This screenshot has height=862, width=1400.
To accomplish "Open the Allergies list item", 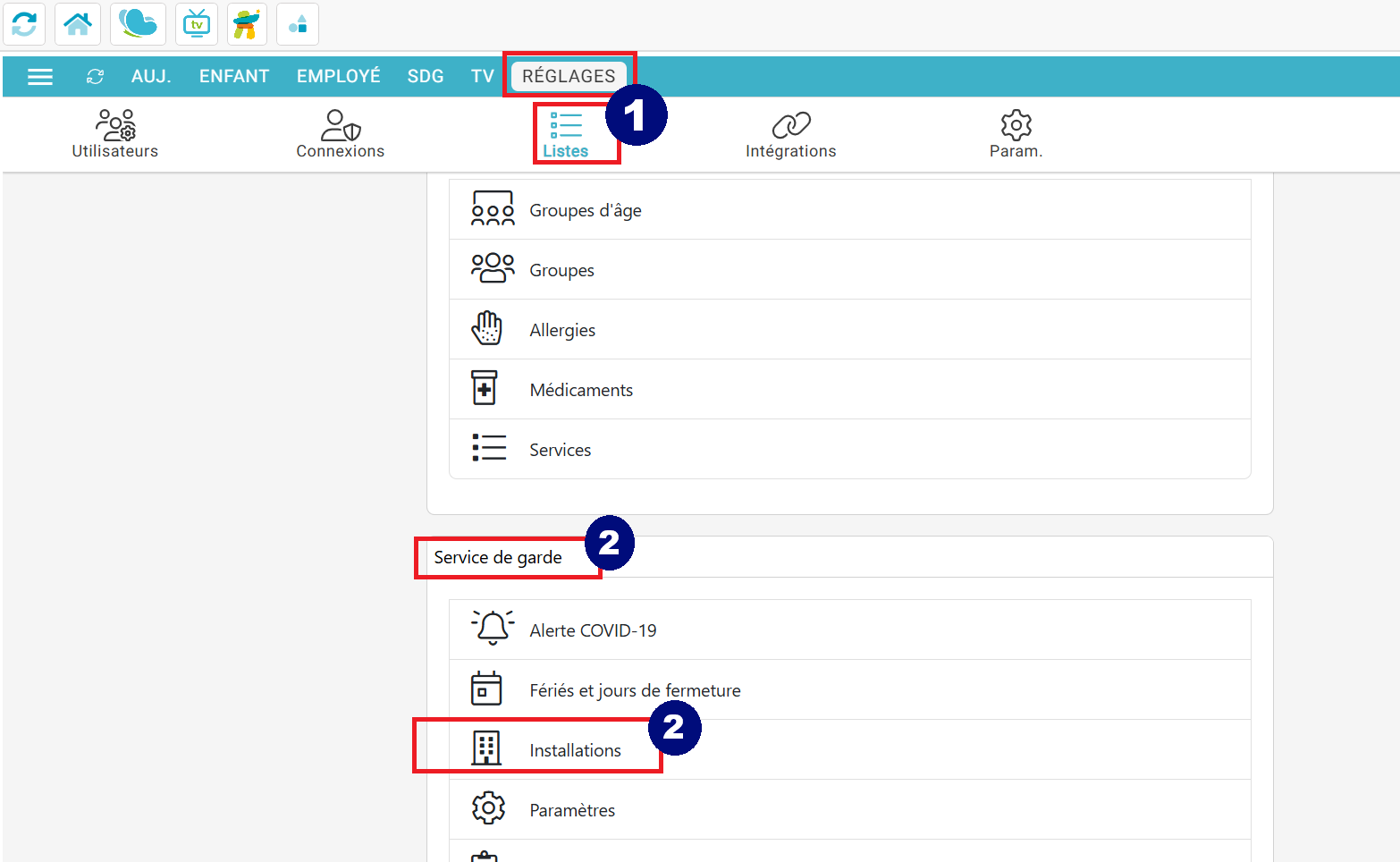I will coord(562,330).
